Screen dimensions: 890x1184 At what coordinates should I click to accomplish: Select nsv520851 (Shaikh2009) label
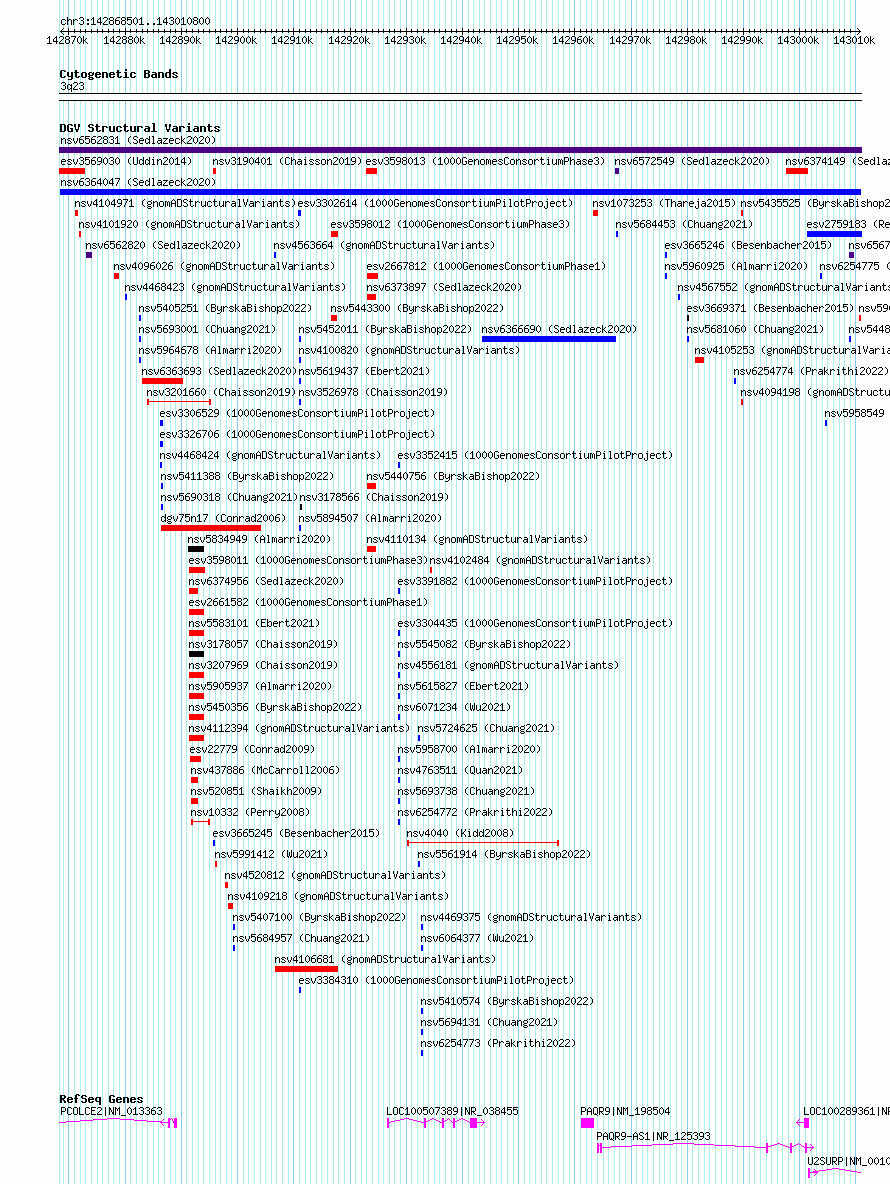tap(256, 791)
